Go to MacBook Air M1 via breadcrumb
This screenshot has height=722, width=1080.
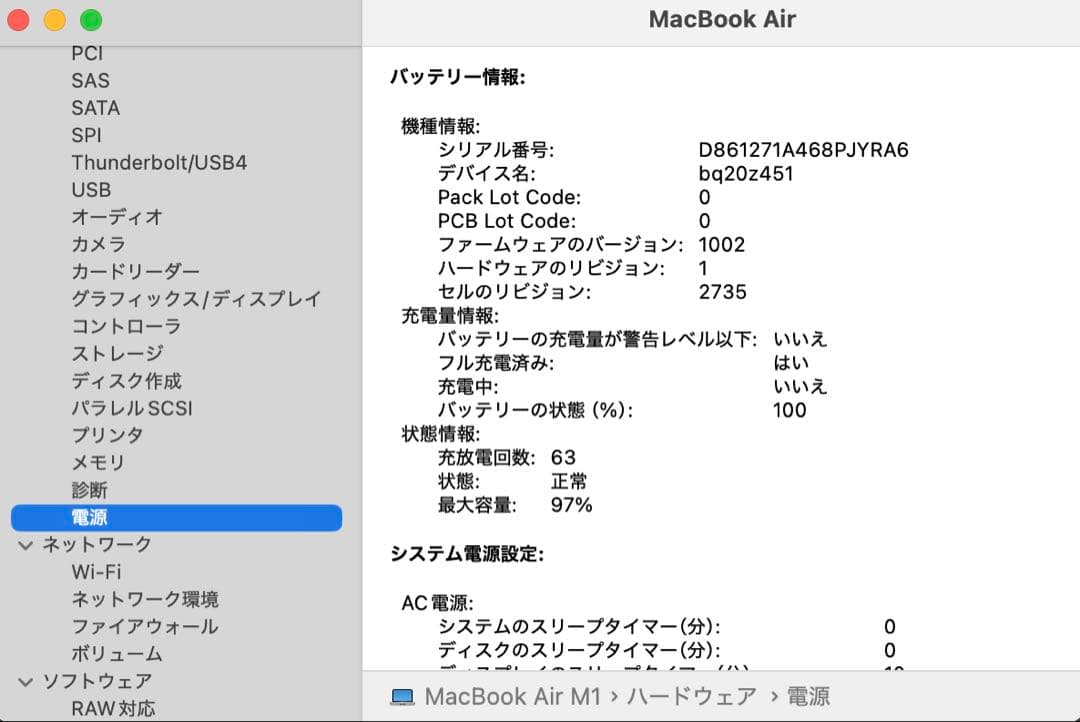516,697
